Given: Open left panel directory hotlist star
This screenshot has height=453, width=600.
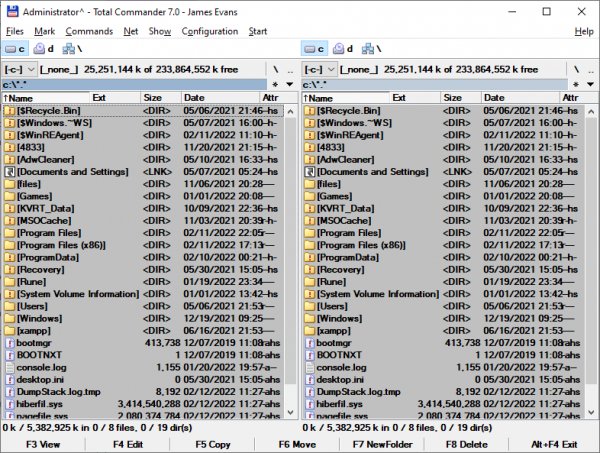Looking at the screenshot, I should coord(275,85).
